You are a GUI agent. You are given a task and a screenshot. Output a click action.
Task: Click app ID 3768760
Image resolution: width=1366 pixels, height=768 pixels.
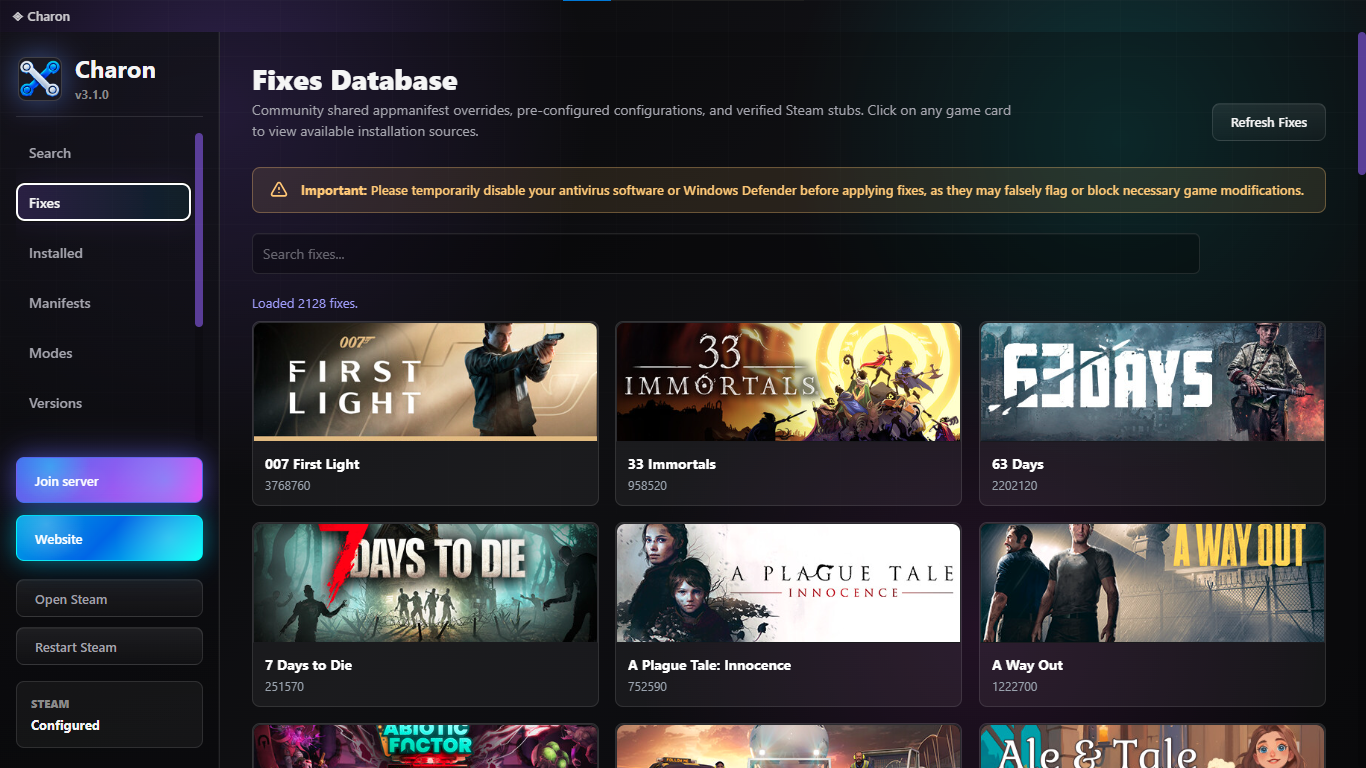287,486
